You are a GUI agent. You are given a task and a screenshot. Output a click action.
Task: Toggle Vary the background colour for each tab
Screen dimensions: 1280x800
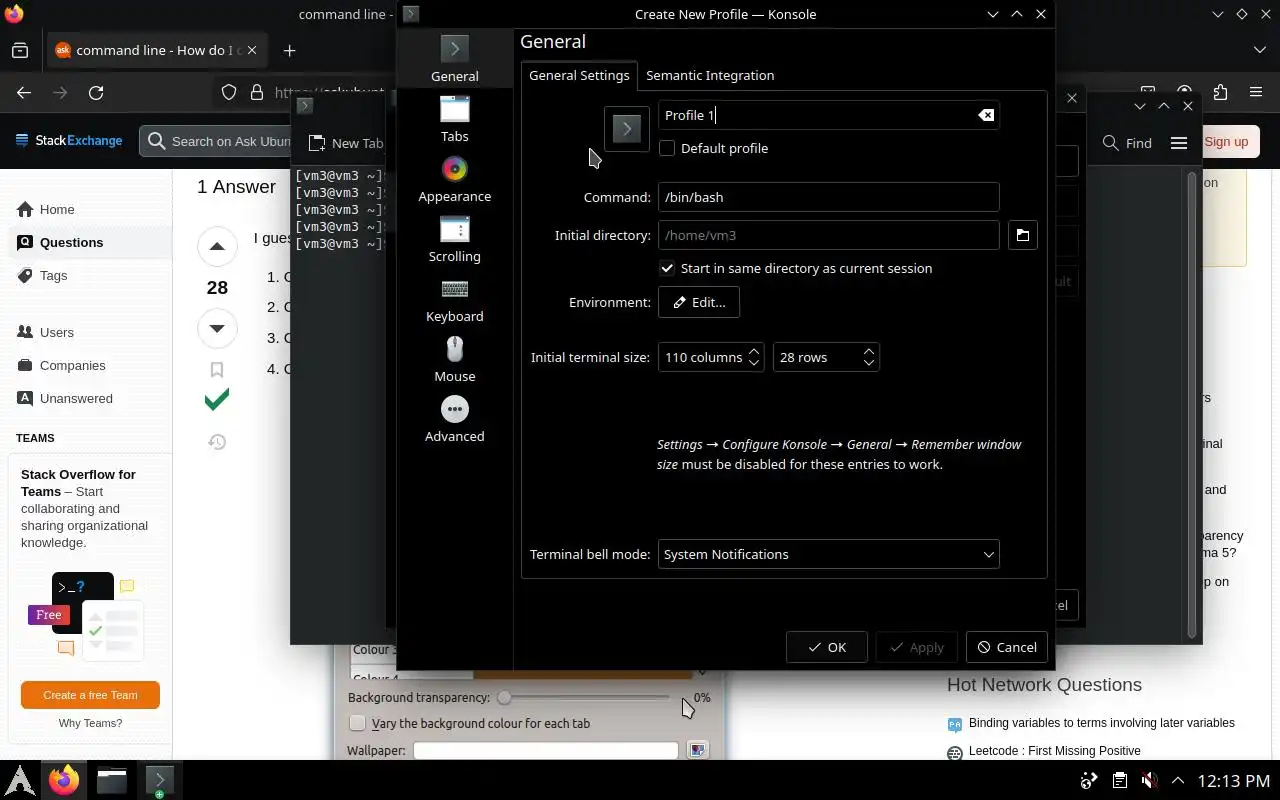point(357,723)
